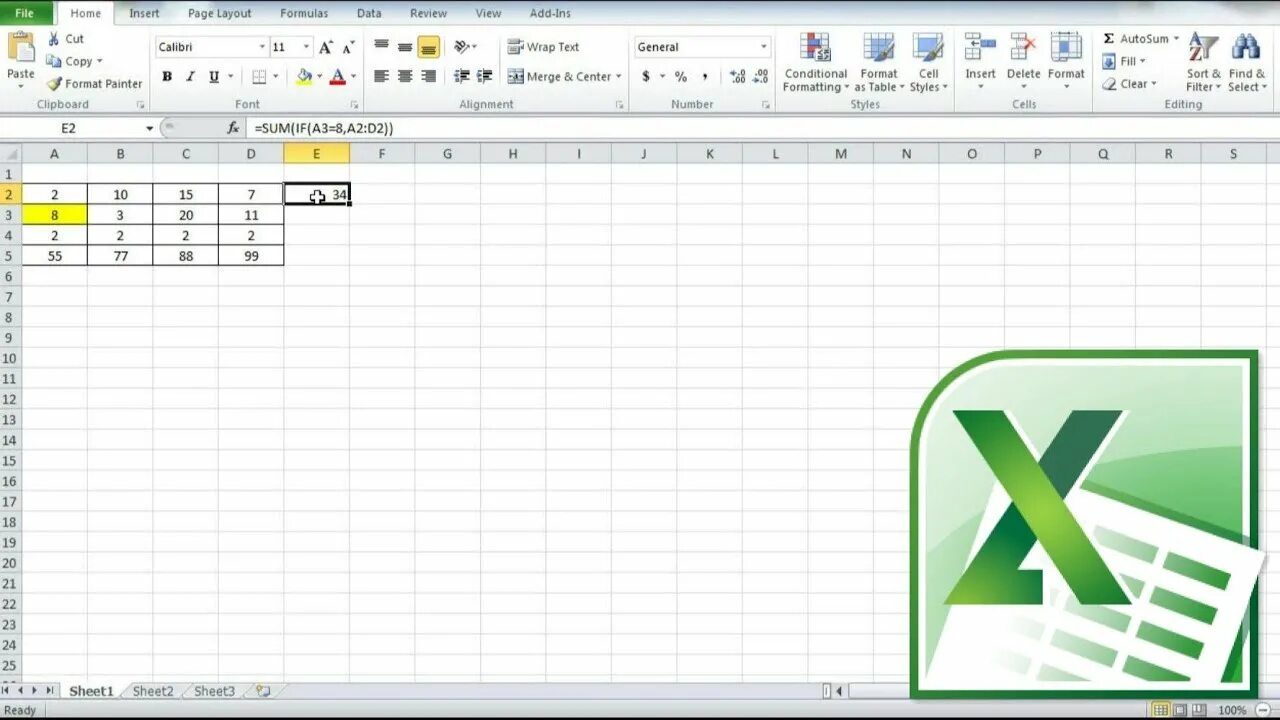Toggle Middle Align
Image resolution: width=1280 pixels, height=720 pixels.
click(x=405, y=47)
